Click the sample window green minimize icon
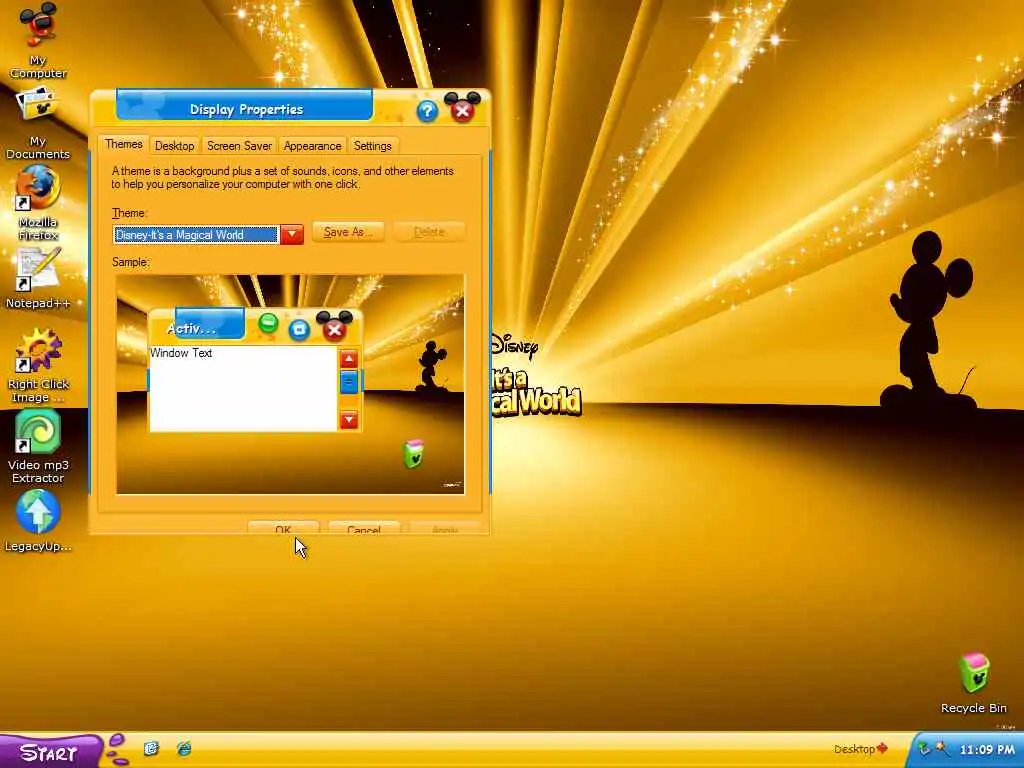The width and height of the screenshot is (1024, 768). (x=268, y=323)
